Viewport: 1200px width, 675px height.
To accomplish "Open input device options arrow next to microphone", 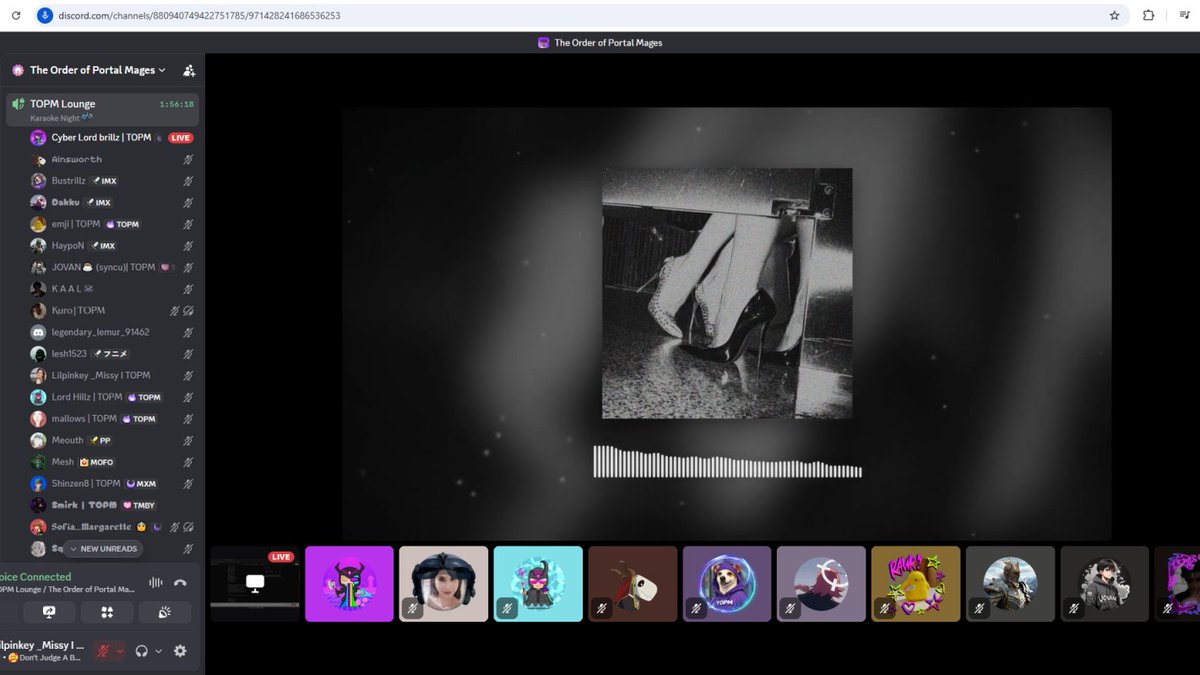I will click(x=120, y=651).
